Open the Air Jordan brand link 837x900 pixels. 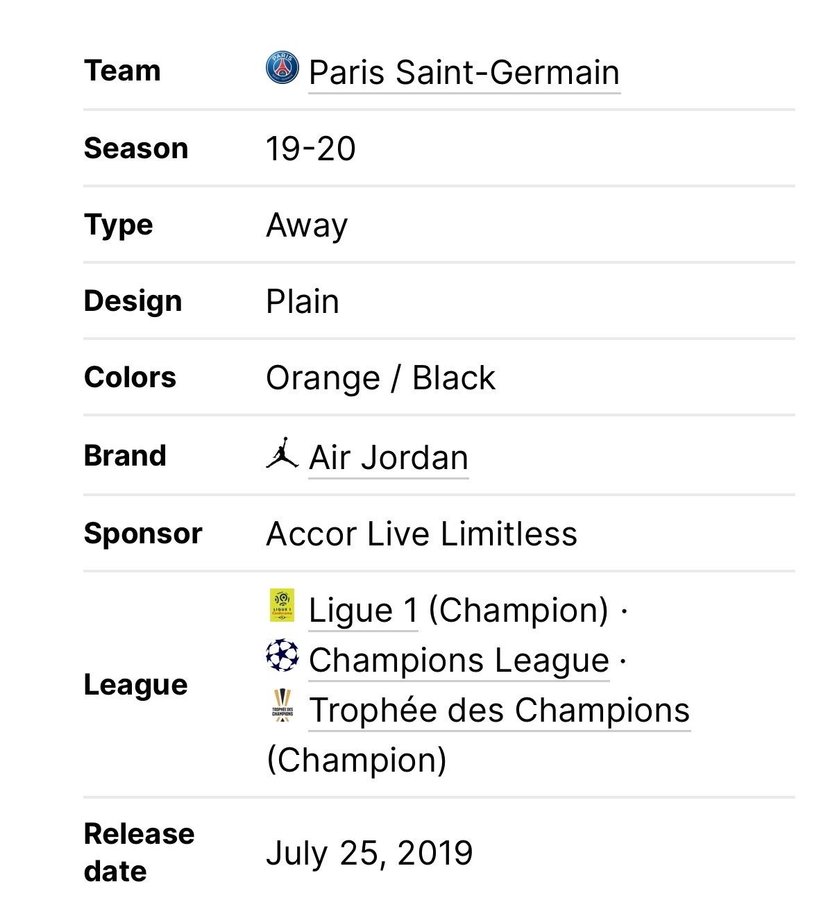388,458
